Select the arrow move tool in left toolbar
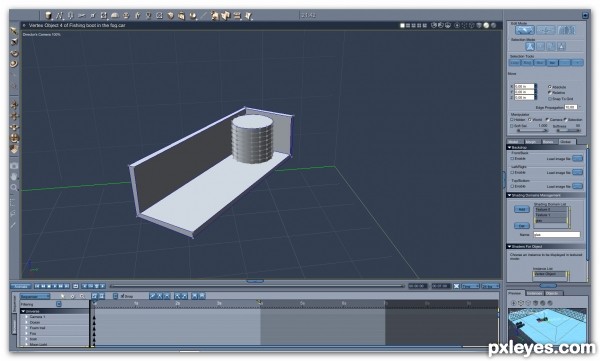The width and height of the screenshot is (600, 361). point(14,31)
